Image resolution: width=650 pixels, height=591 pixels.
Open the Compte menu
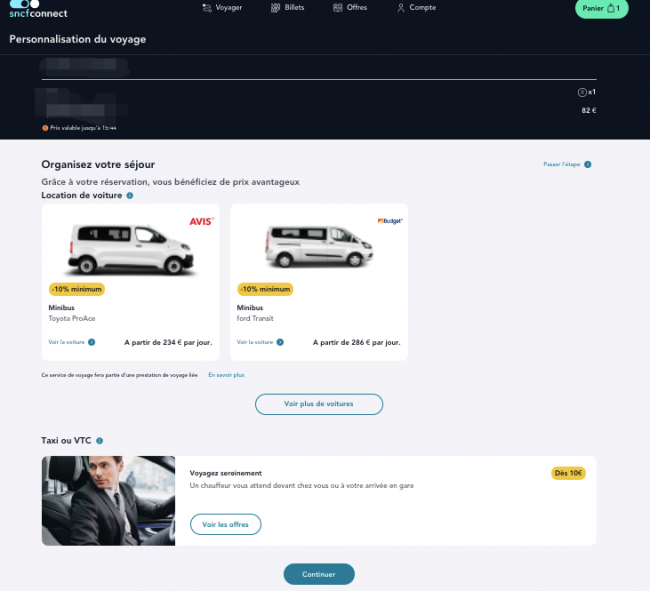coord(417,8)
